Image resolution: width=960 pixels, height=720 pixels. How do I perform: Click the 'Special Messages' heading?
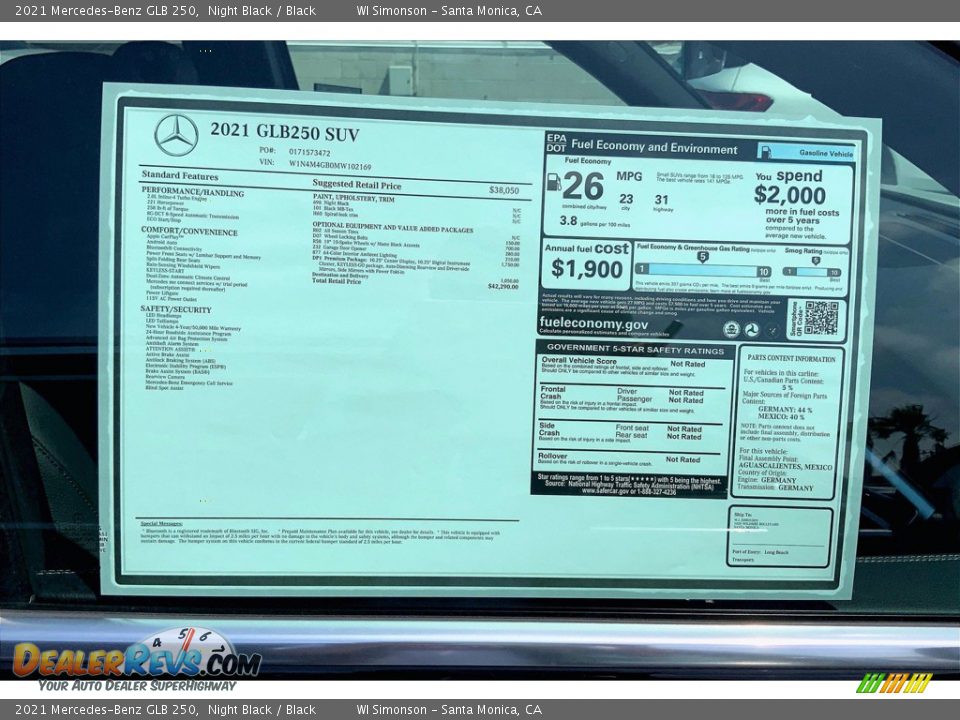tap(161, 523)
